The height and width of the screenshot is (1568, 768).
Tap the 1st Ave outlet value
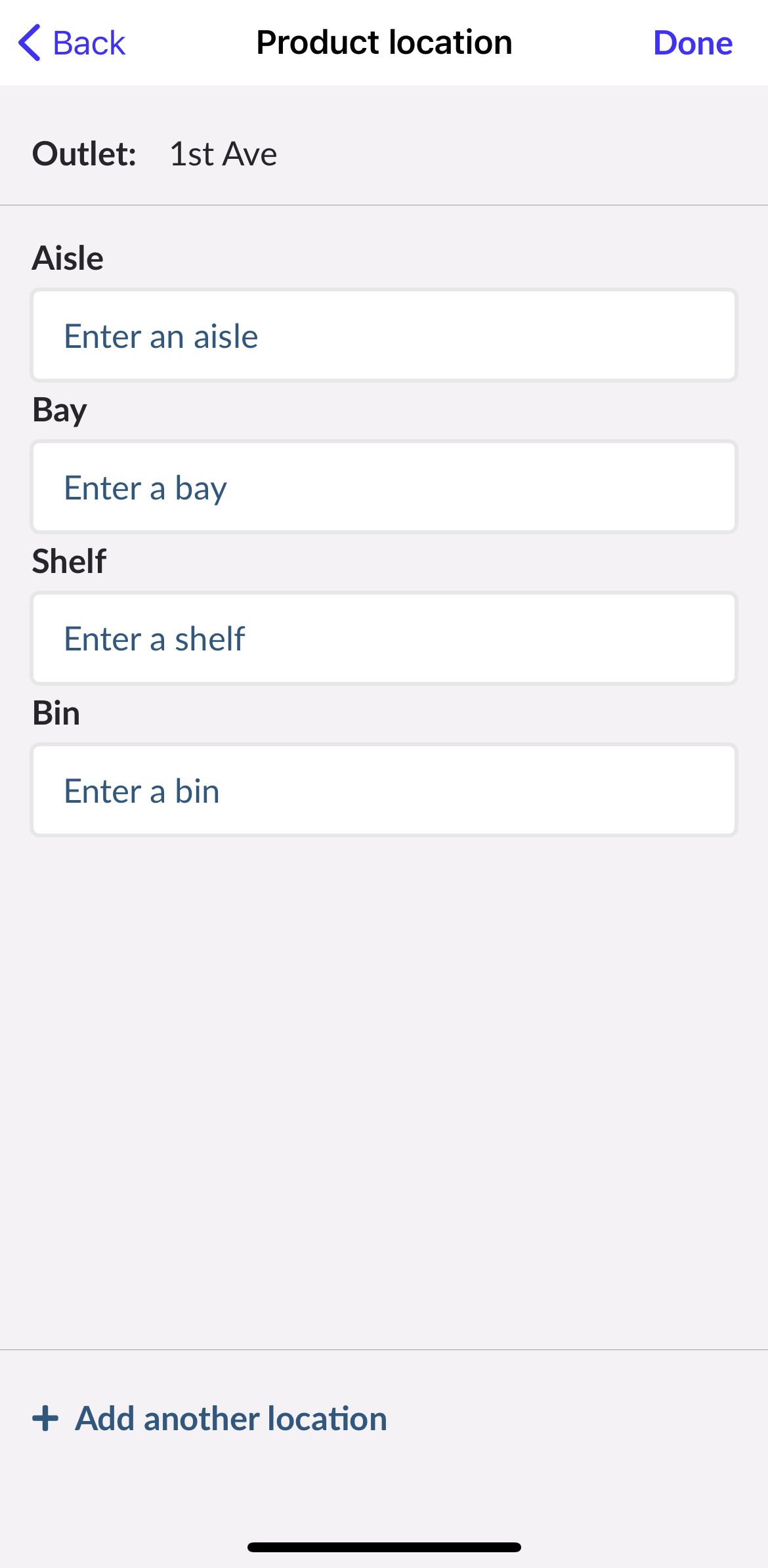[223, 154]
